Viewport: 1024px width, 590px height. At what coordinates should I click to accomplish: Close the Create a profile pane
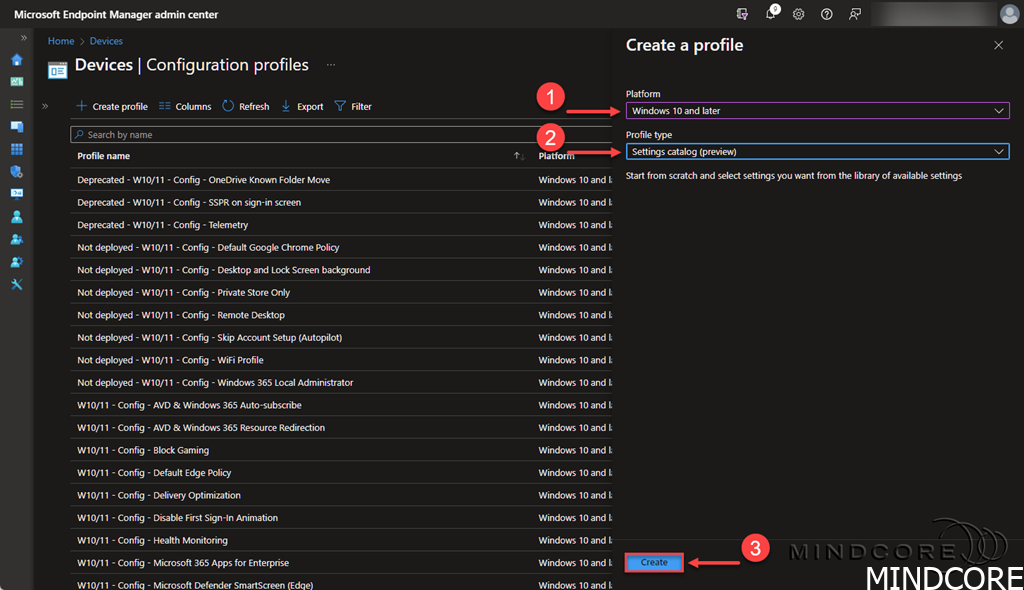(998, 45)
